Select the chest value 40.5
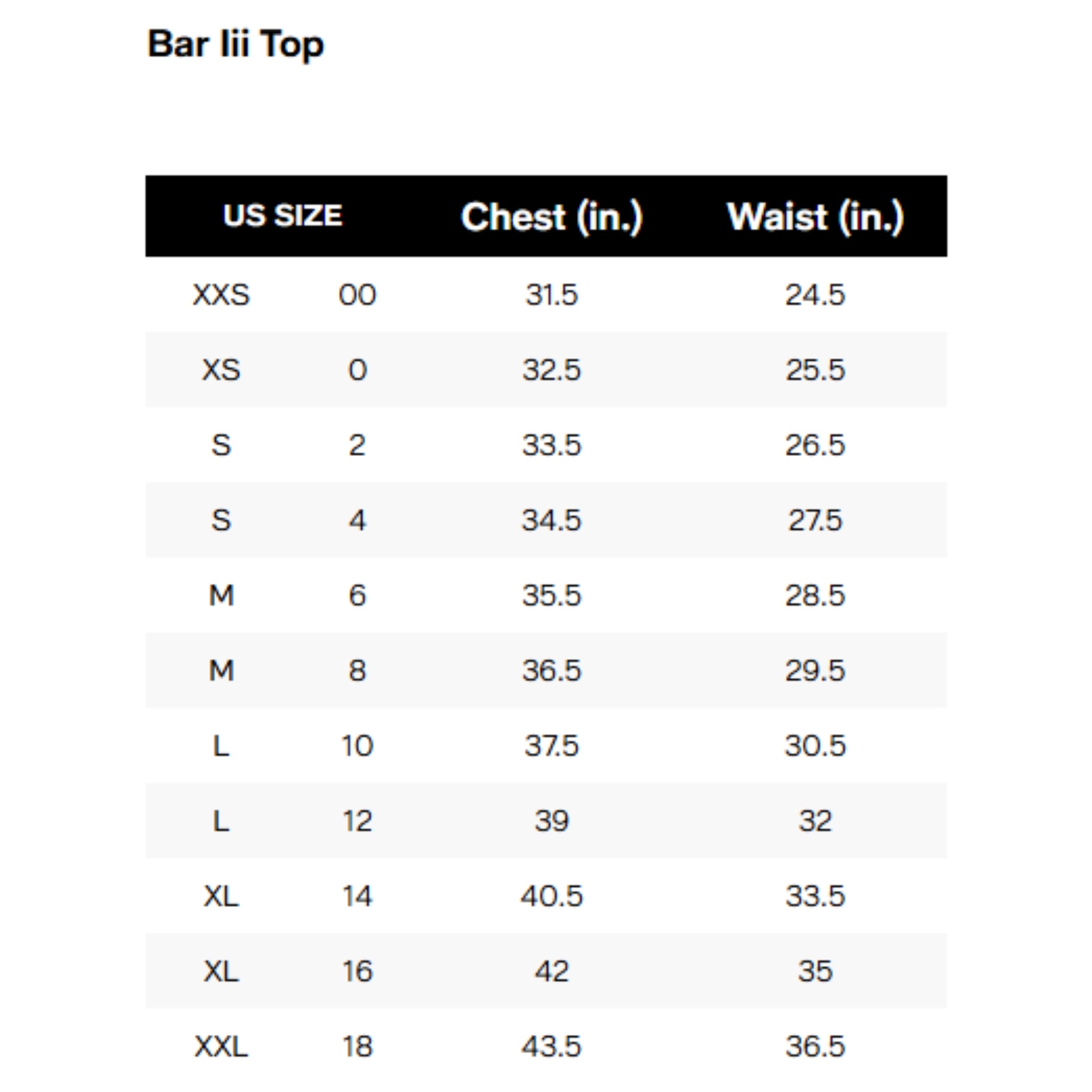The height and width of the screenshot is (1092, 1092). tap(551, 897)
